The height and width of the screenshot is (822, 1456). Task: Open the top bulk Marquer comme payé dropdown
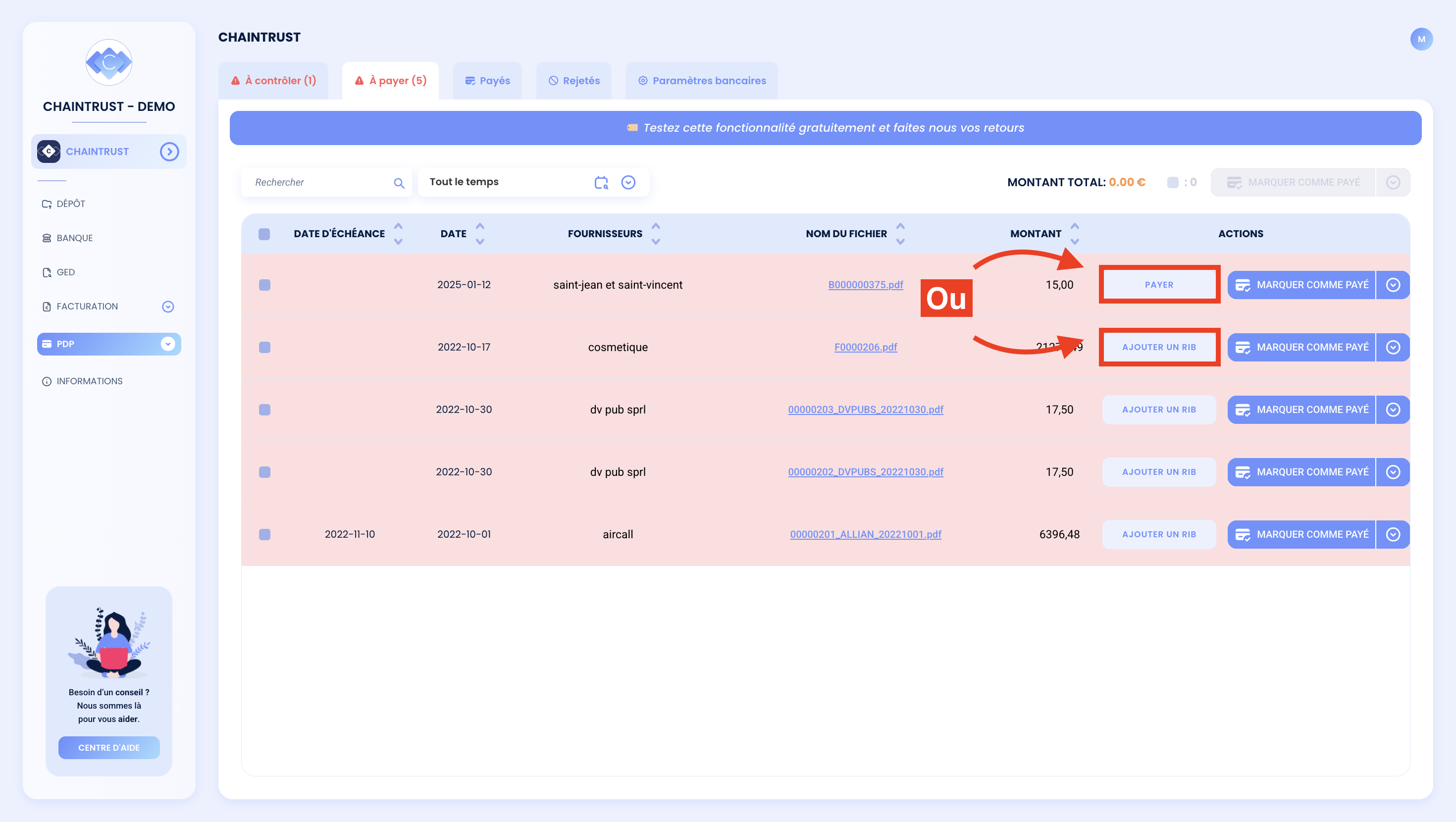[x=1393, y=182]
